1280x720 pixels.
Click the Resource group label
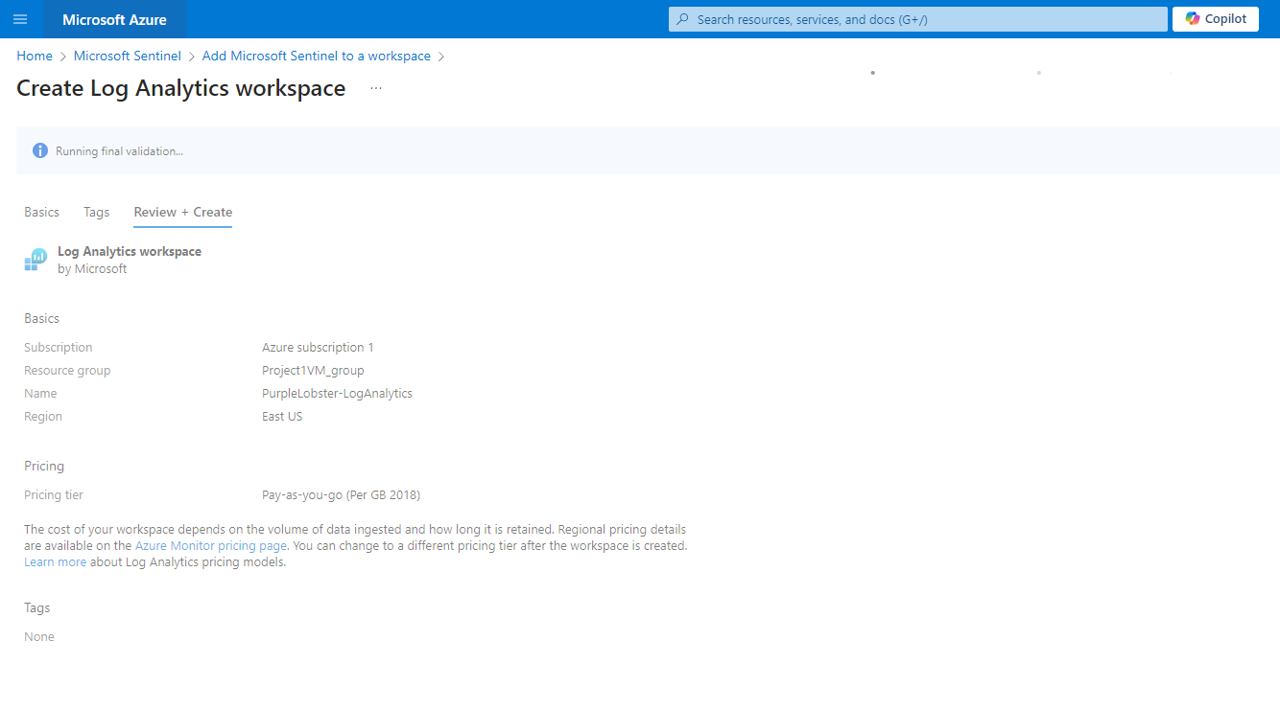click(67, 370)
